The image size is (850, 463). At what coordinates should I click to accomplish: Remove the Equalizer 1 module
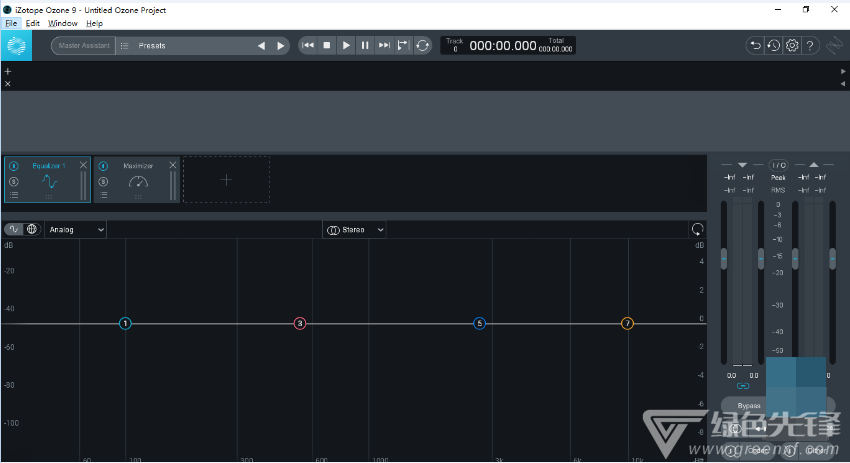[x=83, y=165]
